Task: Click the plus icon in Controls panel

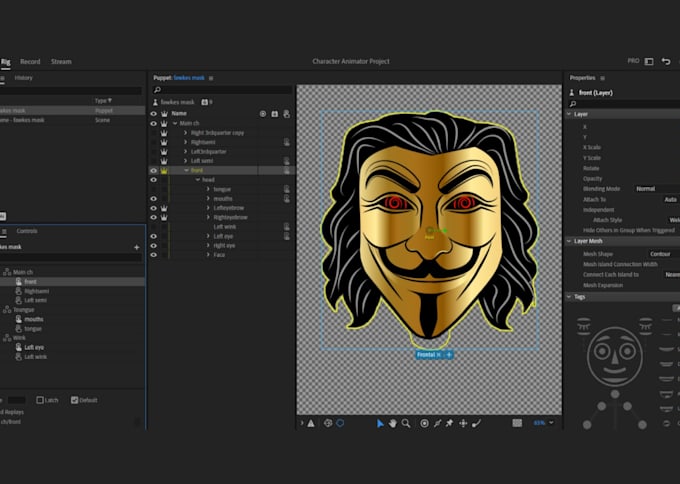Action: [137, 247]
